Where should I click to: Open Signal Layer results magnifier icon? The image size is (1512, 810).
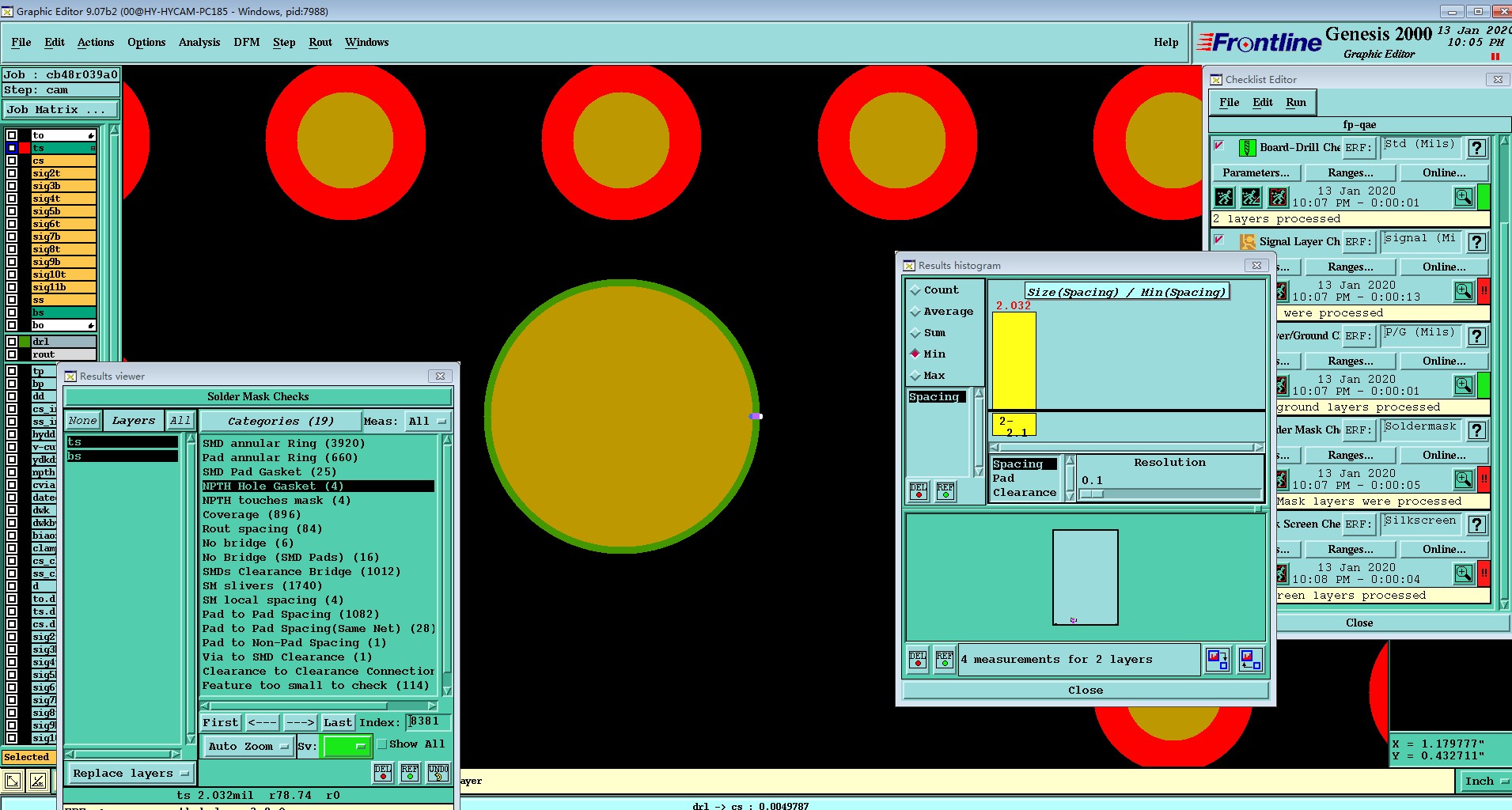[x=1464, y=291]
